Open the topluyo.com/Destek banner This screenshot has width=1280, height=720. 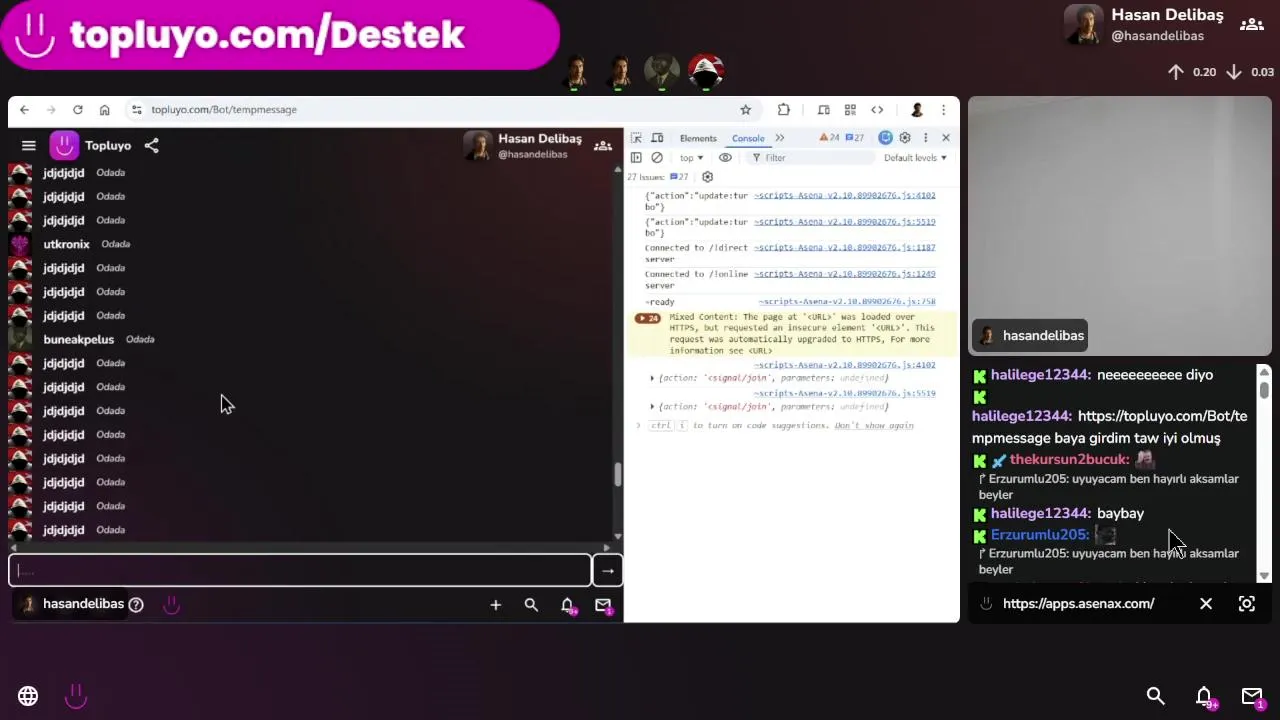[x=279, y=35]
